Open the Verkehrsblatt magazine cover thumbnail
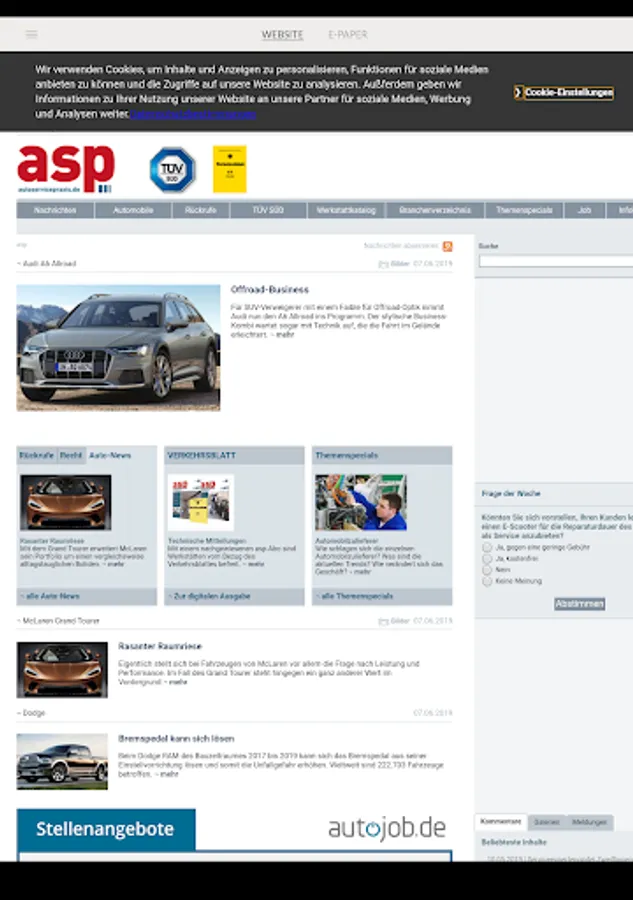 [201, 502]
